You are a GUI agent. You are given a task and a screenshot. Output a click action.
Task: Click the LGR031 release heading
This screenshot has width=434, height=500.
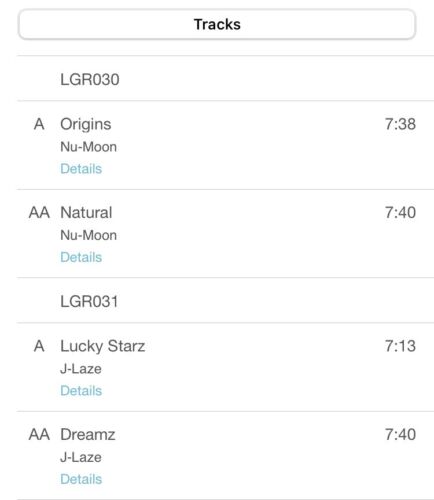[89, 301]
